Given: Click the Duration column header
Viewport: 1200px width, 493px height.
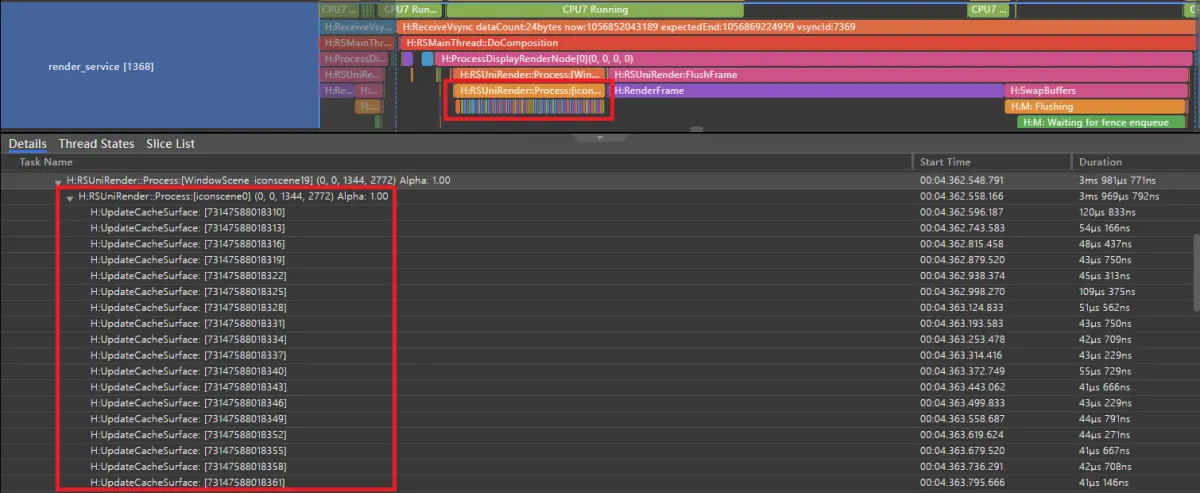Looking at the screenshot, I should click(1100, 161).
